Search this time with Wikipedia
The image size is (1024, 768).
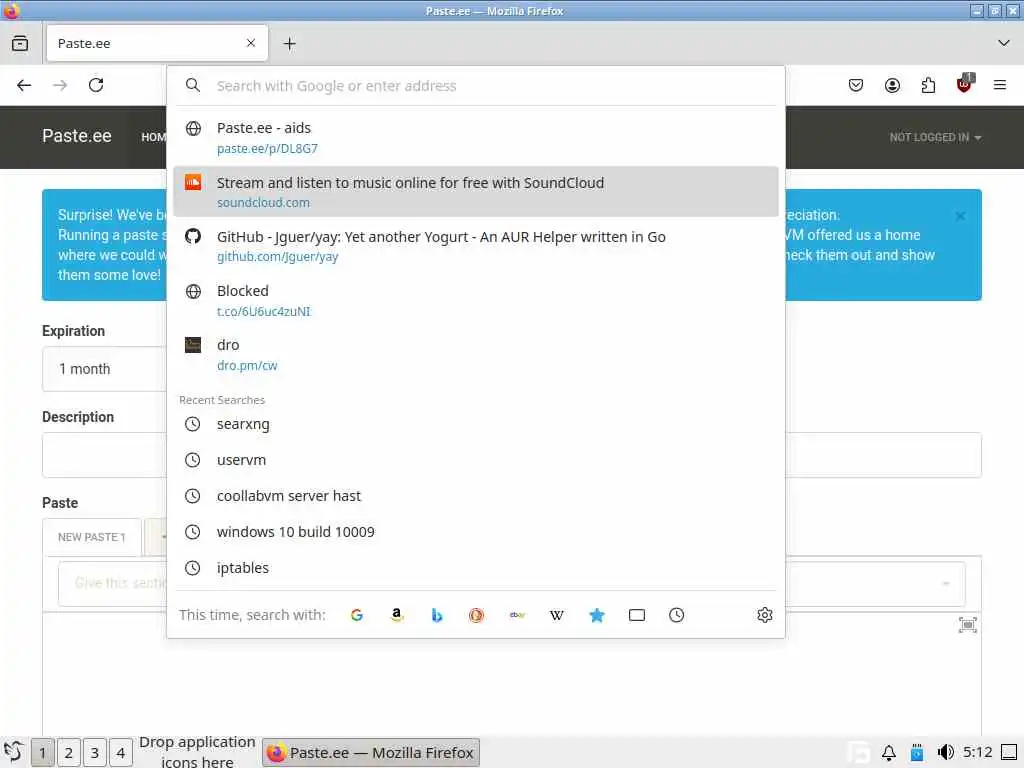(556, 615)
